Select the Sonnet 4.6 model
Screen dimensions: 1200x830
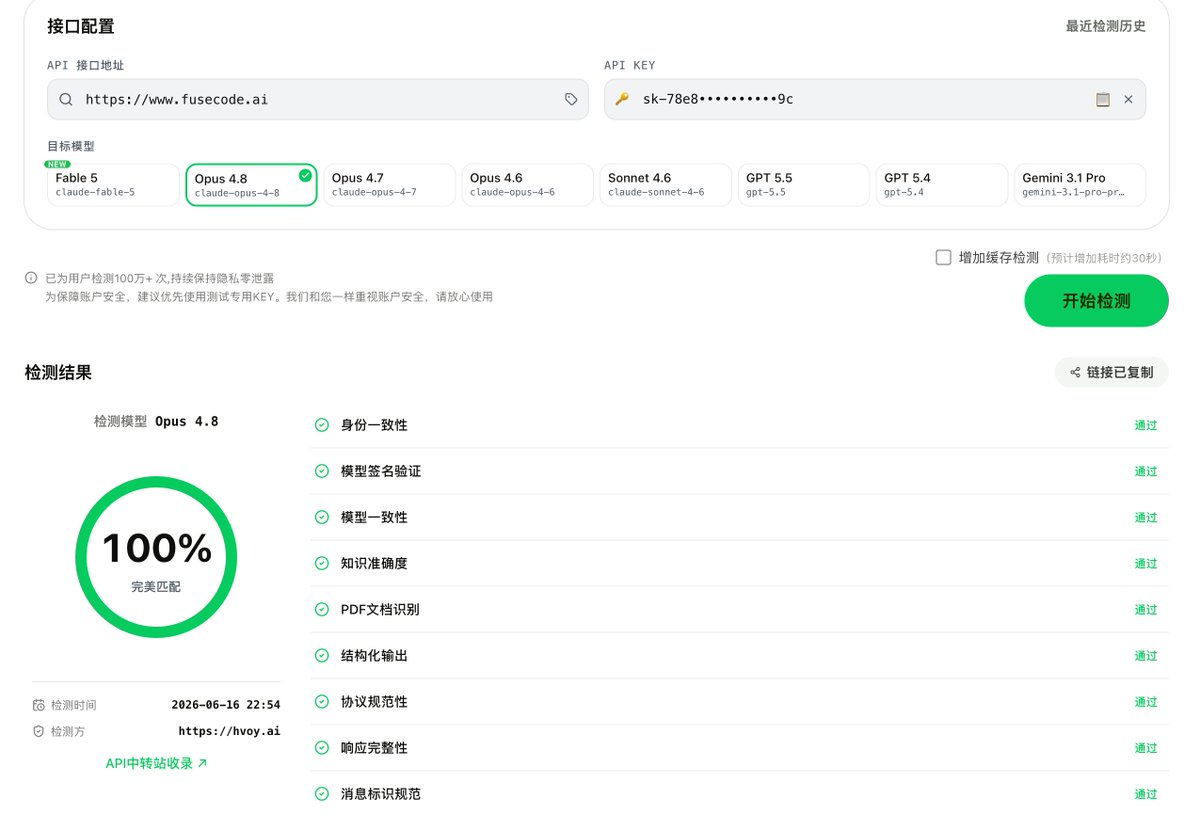(665, 185)
